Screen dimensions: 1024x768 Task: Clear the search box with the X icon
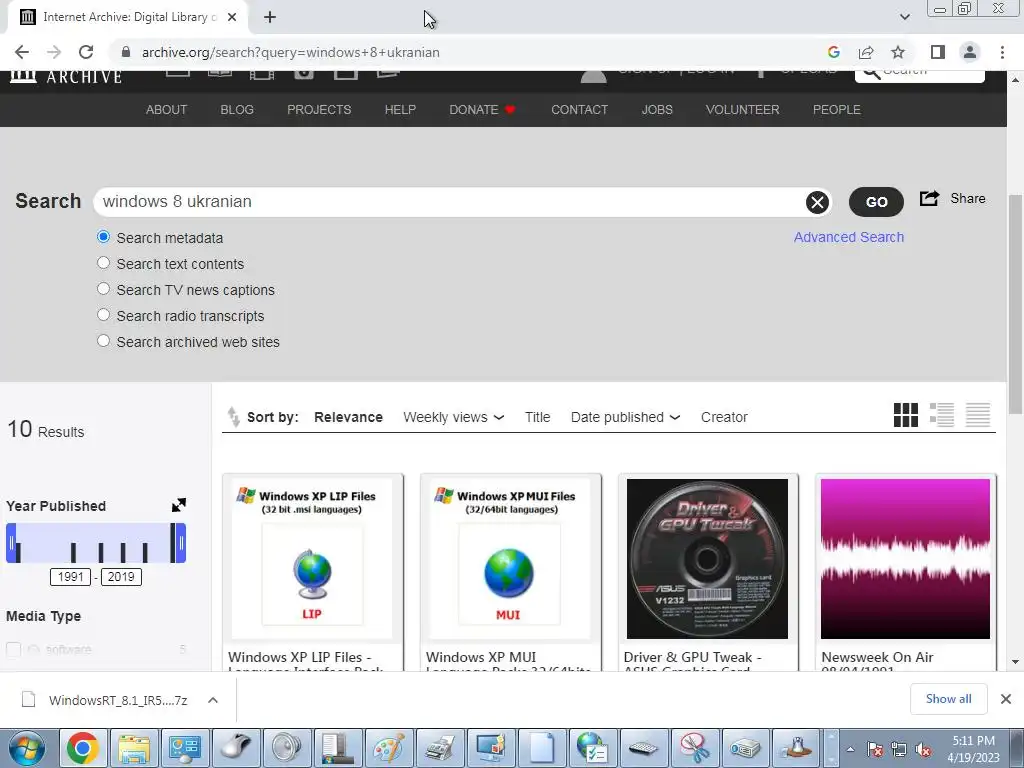[x=817, y=202]
